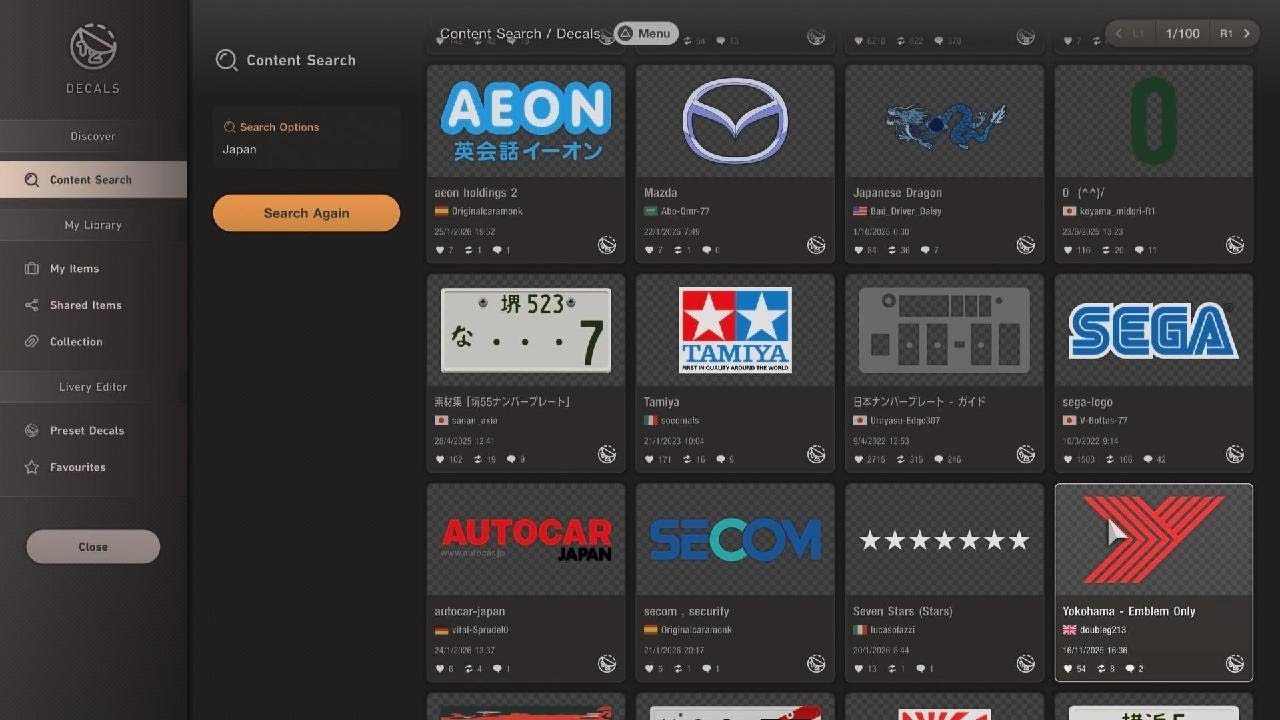Screen dimensions: 1280x720
Task: Select the red Yokohama emblem thumbnail
Action: coord(1154,540)
